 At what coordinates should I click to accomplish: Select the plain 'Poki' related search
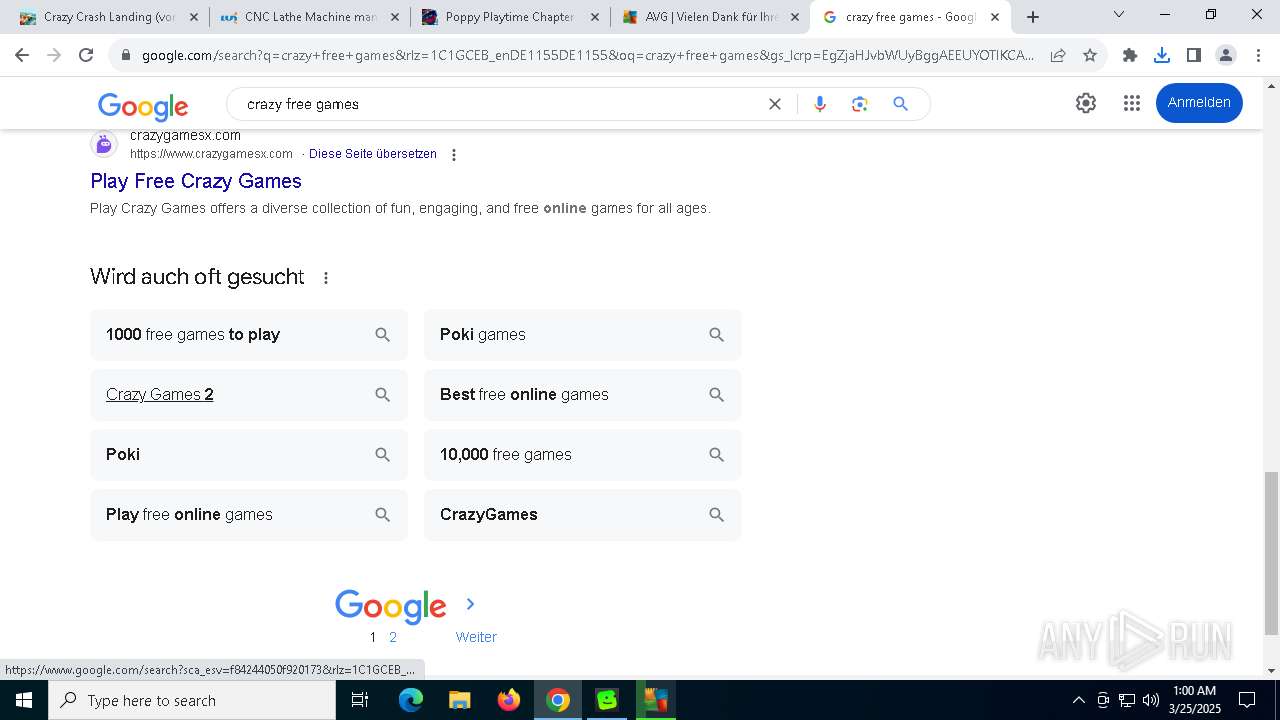pos(249,455)
